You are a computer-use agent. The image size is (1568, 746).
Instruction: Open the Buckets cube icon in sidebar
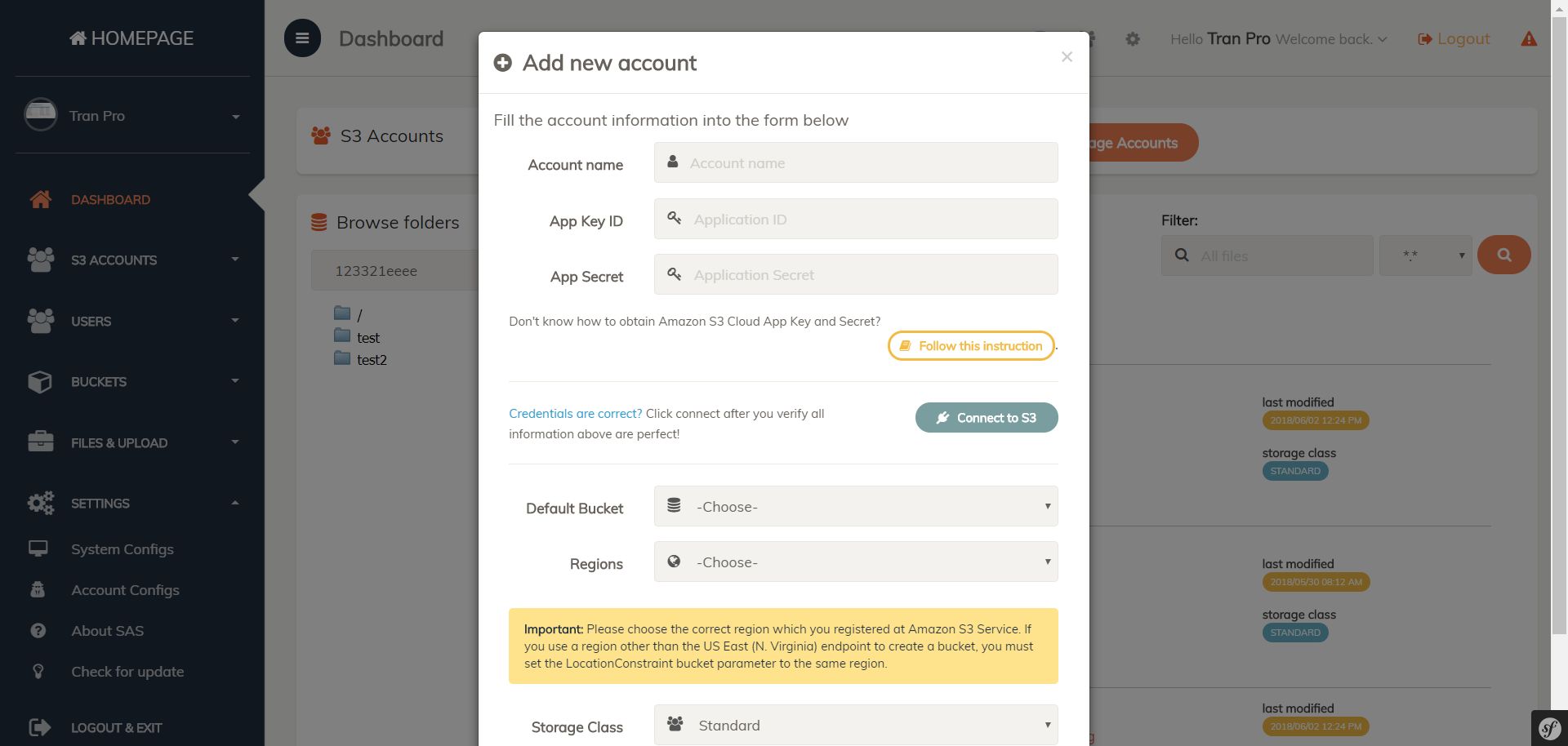(40, 381)
